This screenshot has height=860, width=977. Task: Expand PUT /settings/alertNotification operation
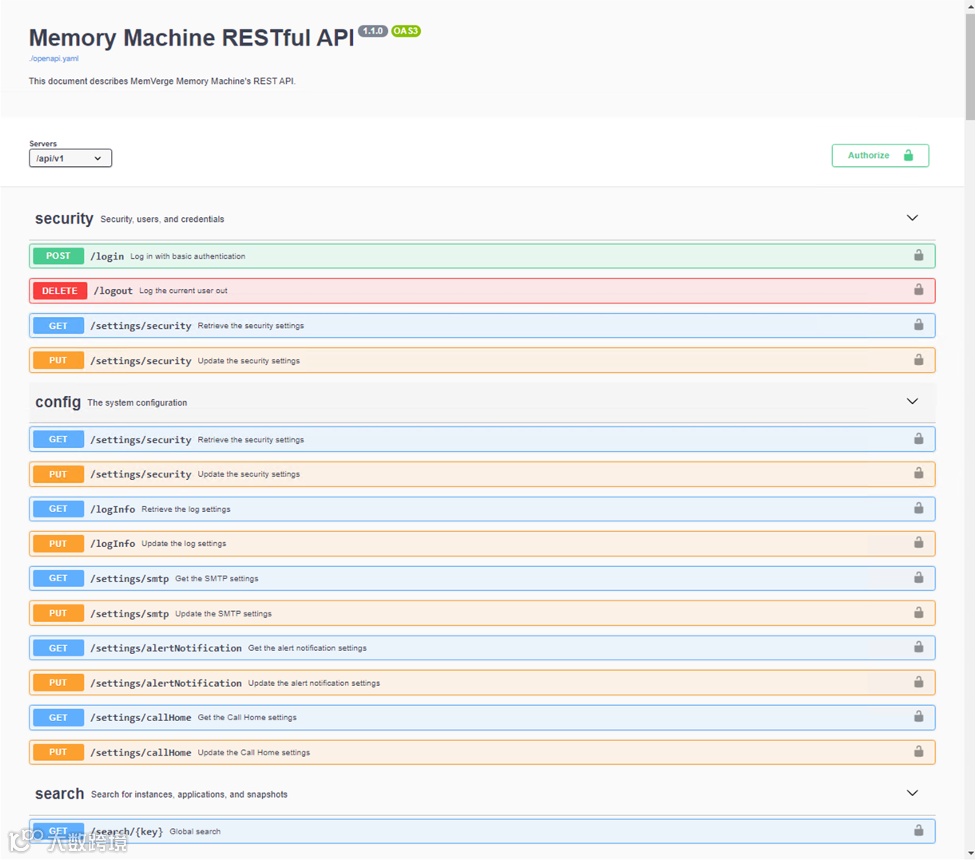pos(482,683)
